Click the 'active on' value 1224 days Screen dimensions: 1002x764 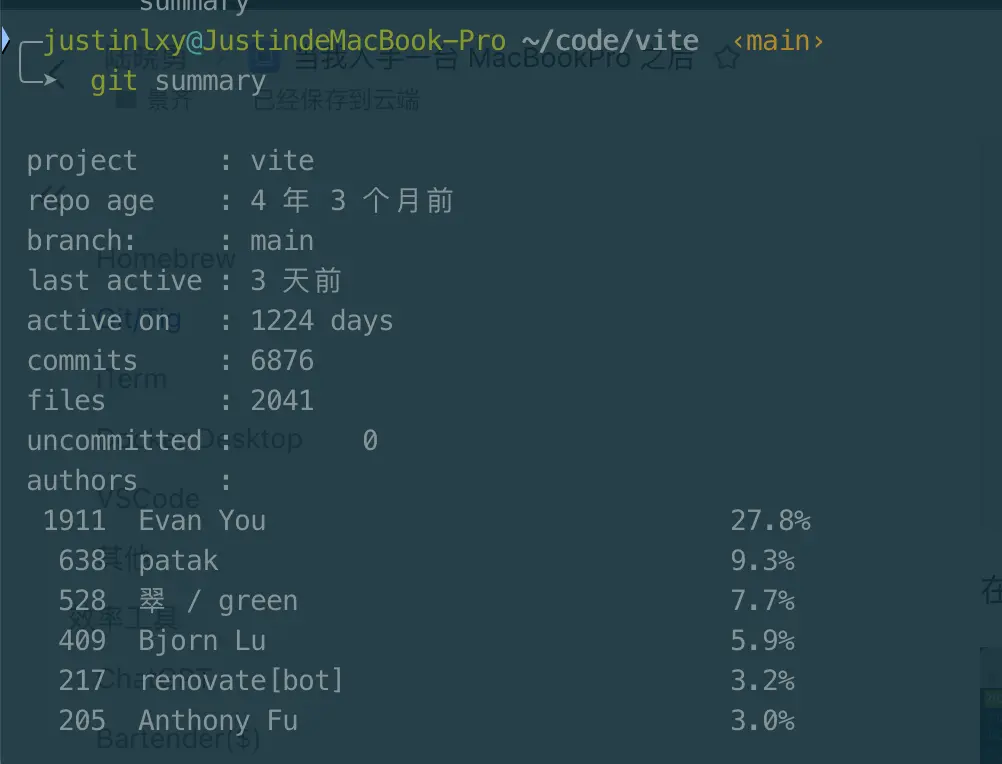click(321, 321)
